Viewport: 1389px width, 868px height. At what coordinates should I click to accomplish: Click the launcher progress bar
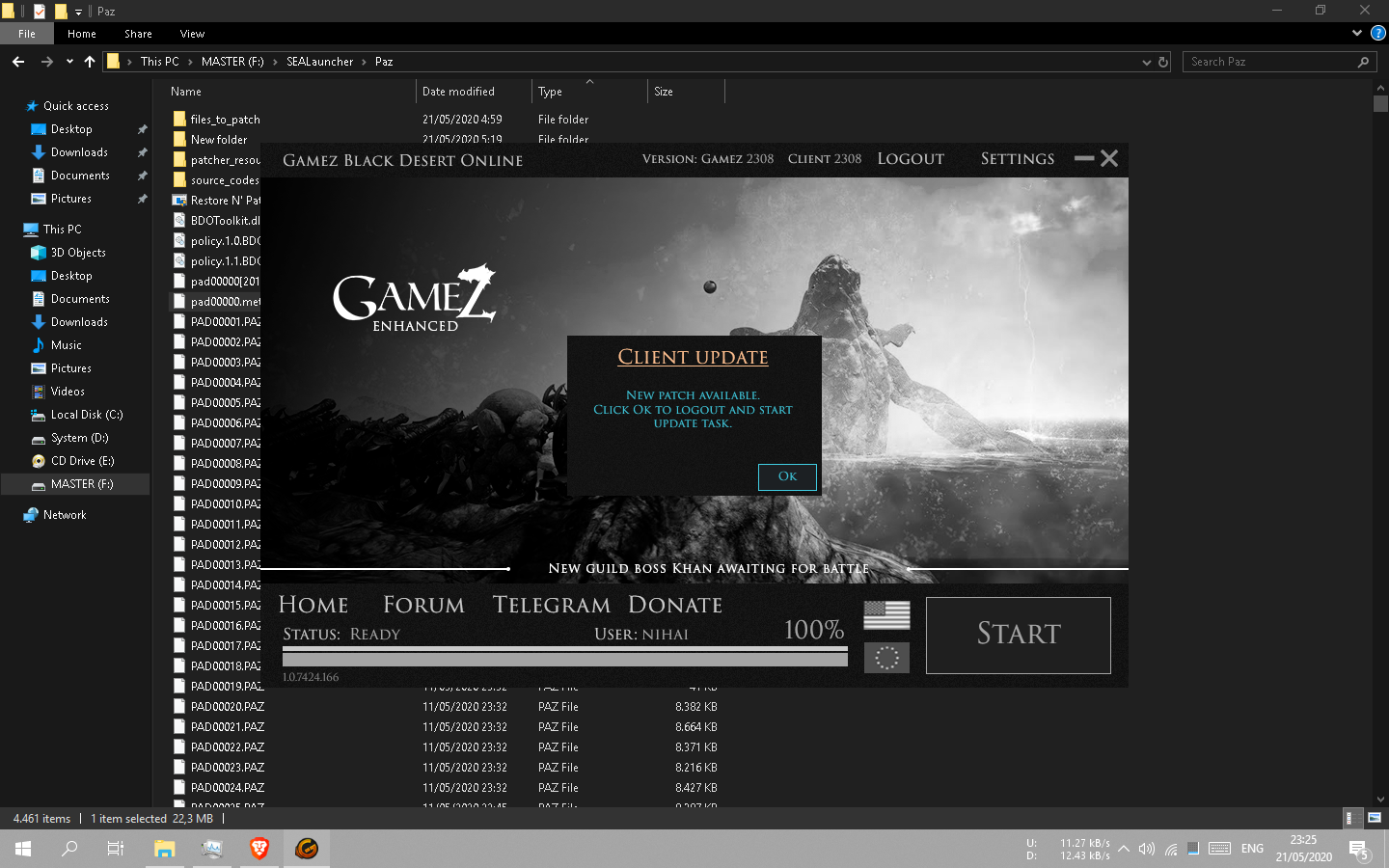click(564, 657)
